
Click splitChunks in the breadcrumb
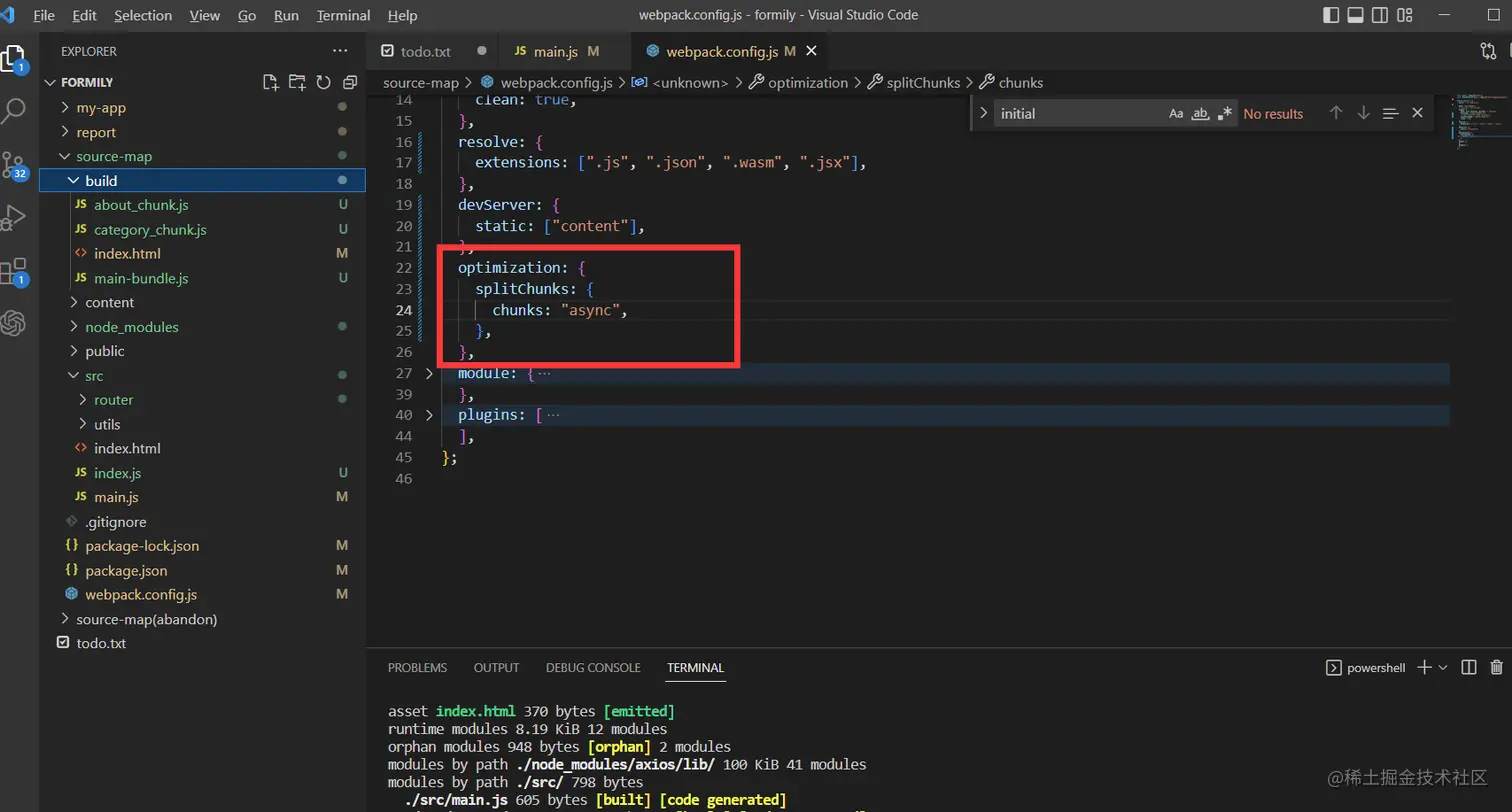click(x=923, y=83)
